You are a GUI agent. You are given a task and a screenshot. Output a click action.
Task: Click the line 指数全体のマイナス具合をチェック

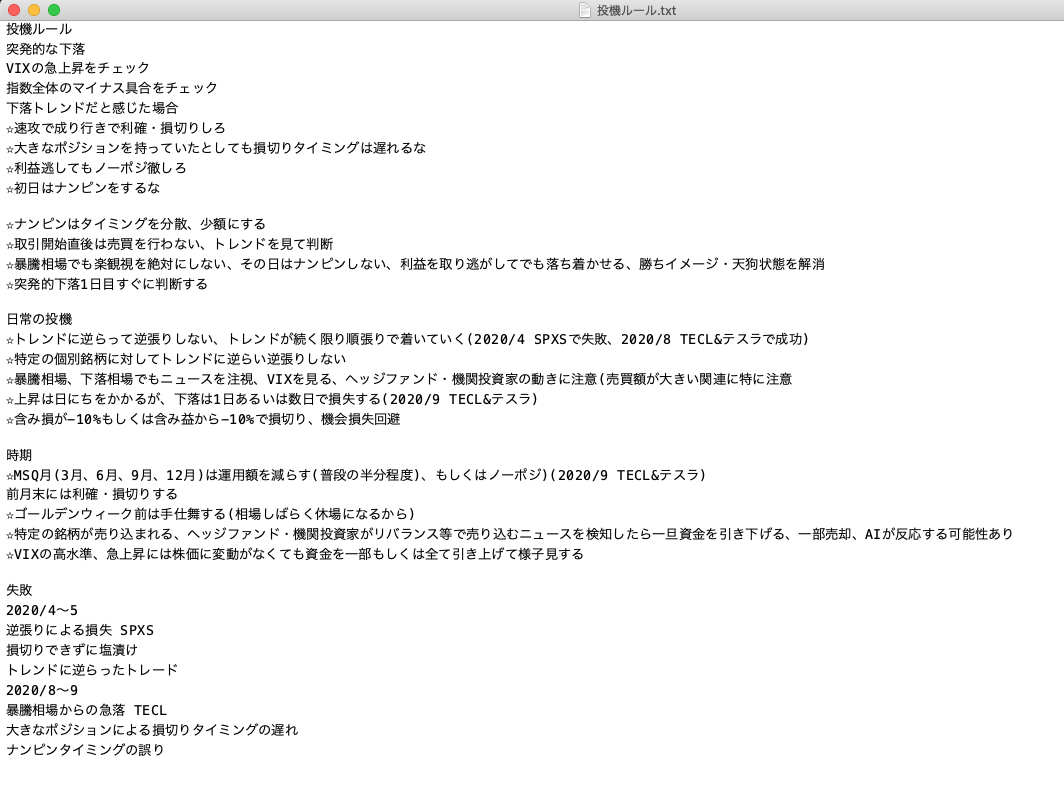[112, 88]
